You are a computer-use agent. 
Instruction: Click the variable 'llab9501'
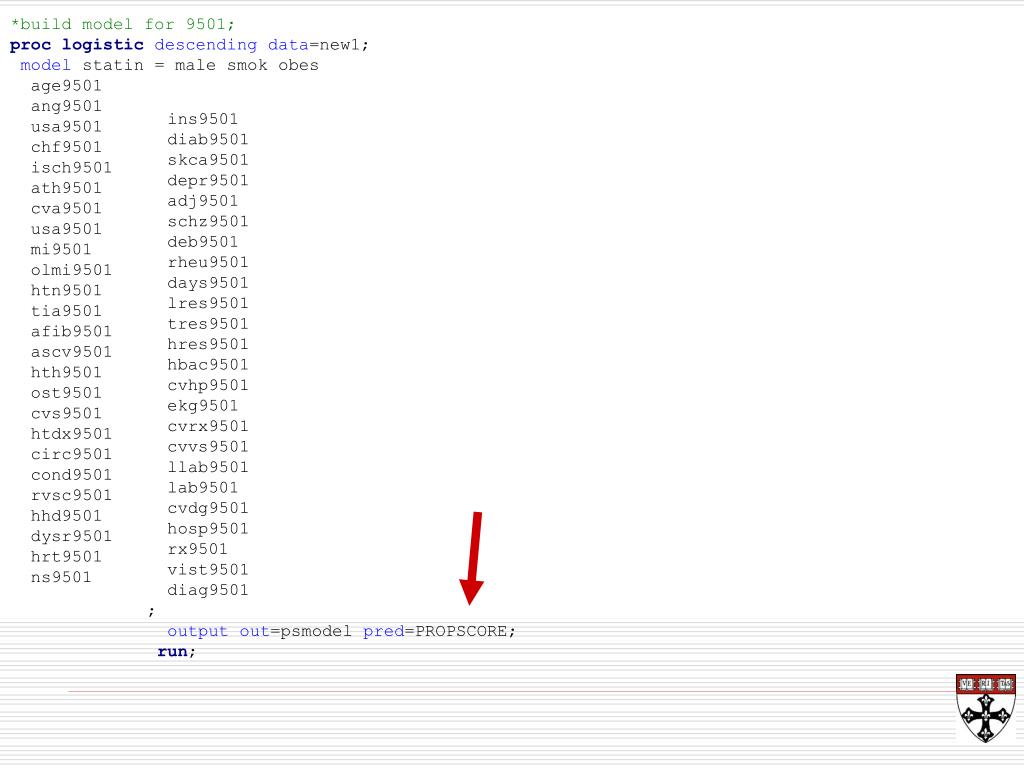tap(208, 467)
